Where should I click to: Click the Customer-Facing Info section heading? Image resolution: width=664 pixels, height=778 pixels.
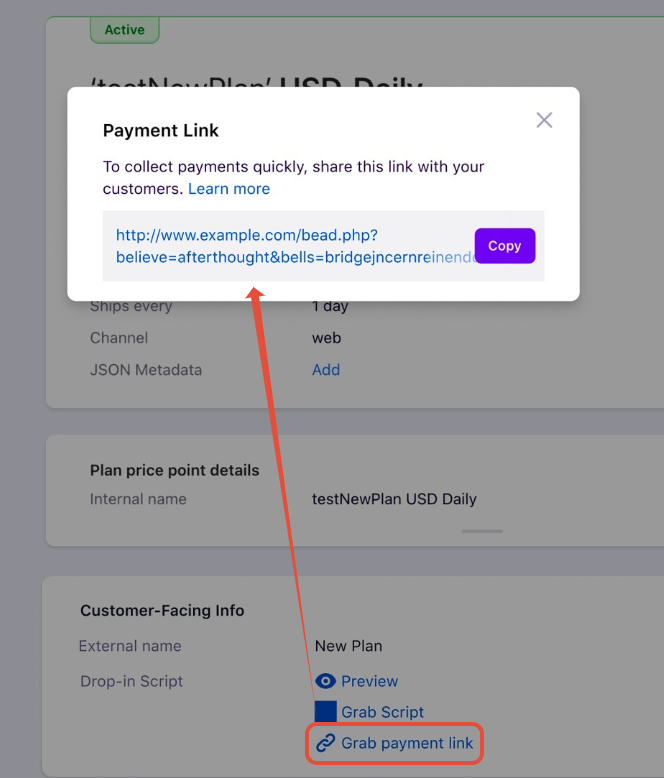pyautogui.click(x=162, y=610)
